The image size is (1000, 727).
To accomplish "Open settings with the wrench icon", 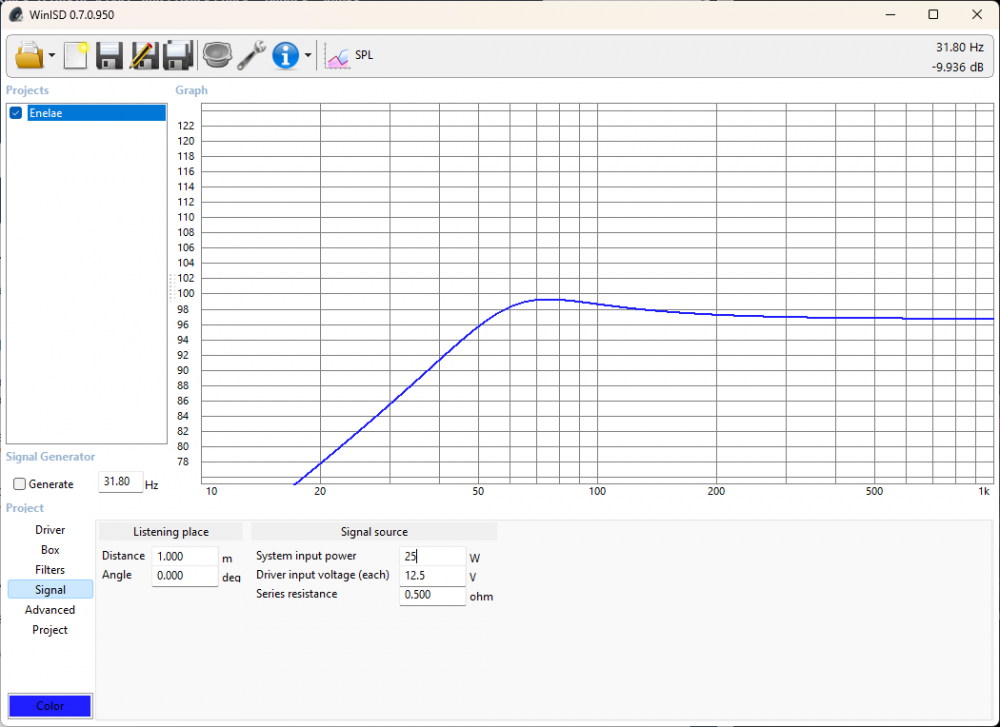I will tap(250, 55).
